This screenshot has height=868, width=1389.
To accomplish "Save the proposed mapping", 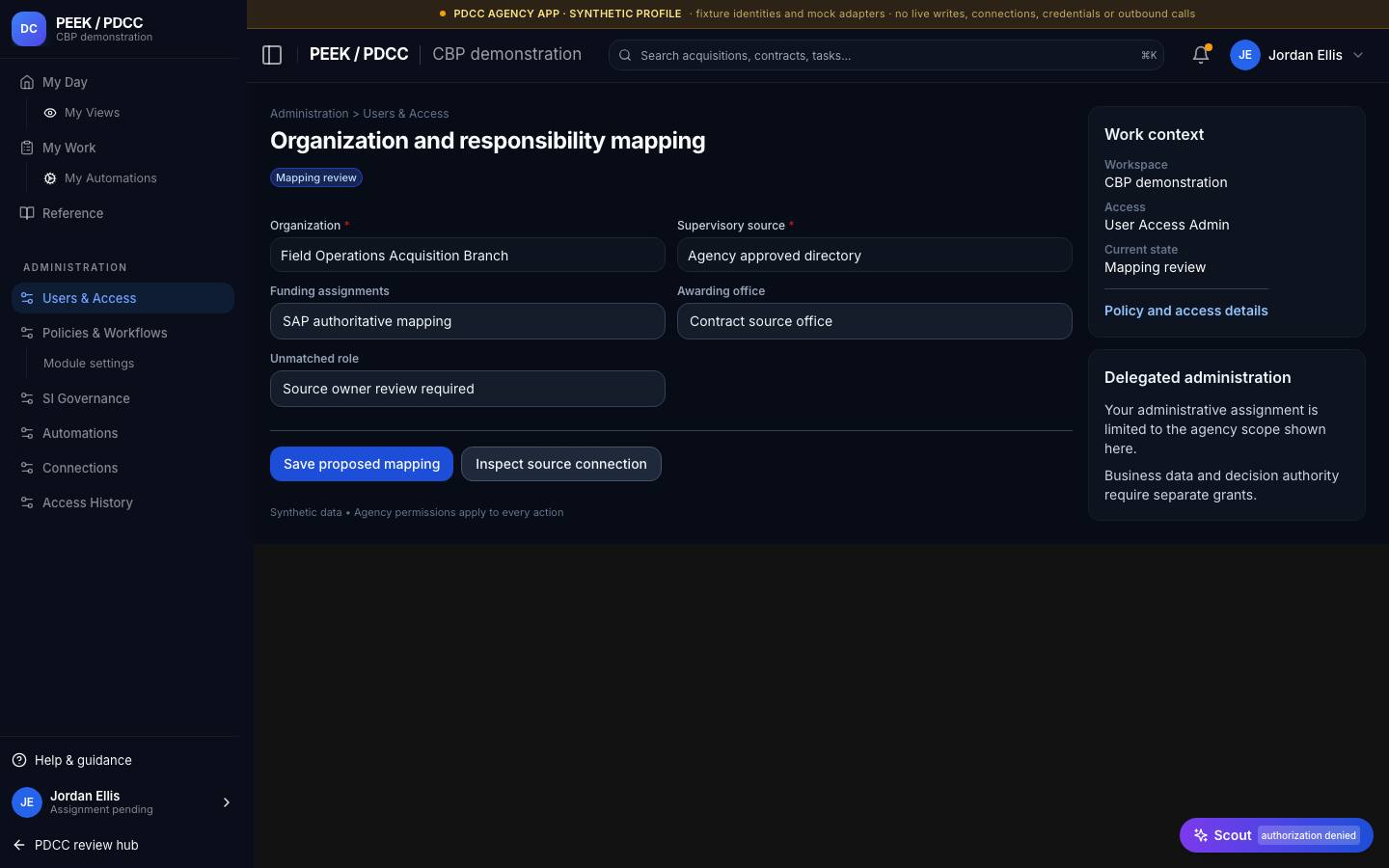I will pos(362,464).
